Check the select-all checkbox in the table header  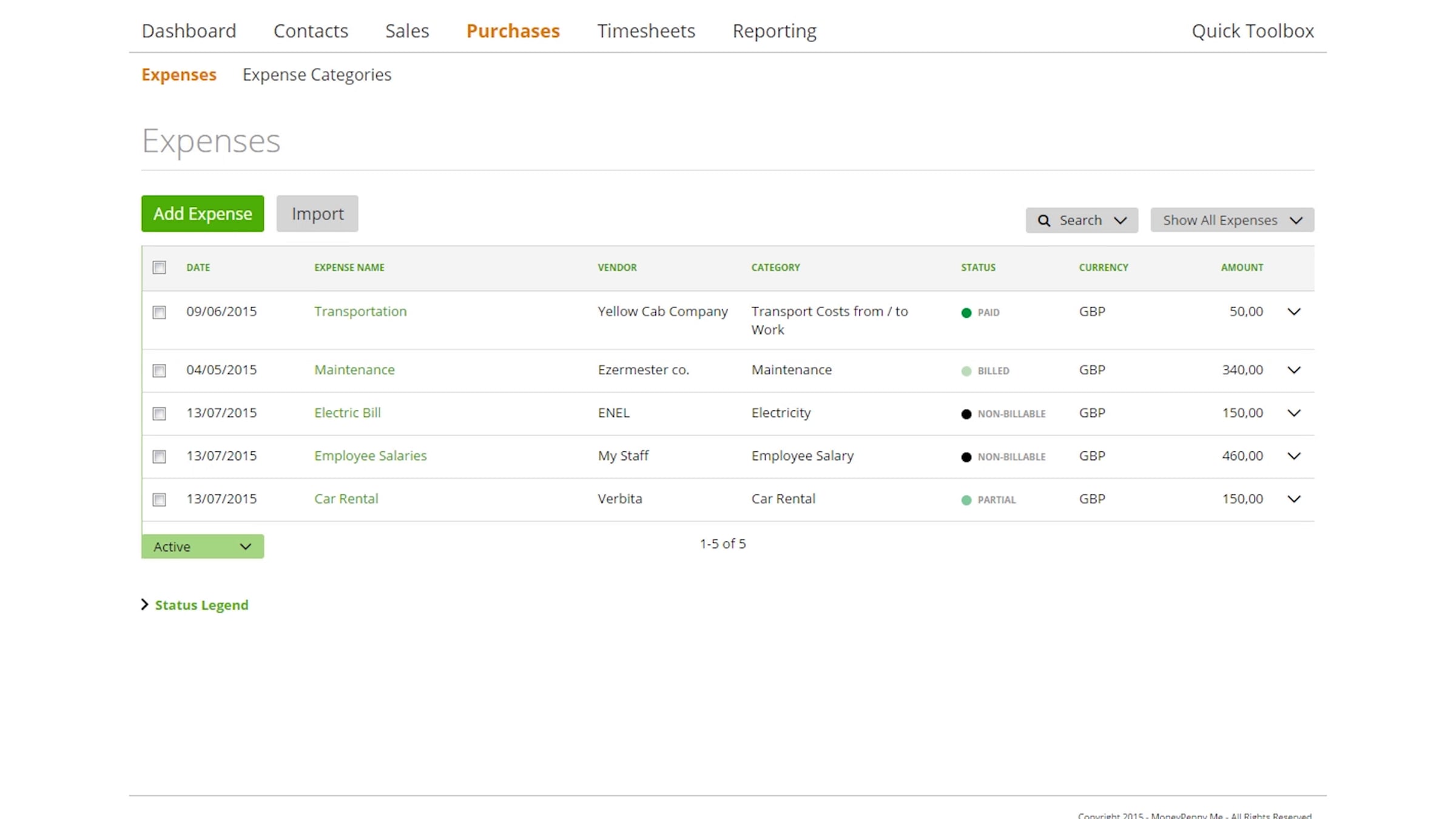159,268
